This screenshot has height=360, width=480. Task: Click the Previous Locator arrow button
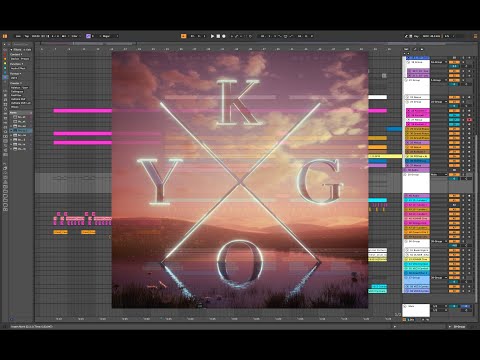405,53
